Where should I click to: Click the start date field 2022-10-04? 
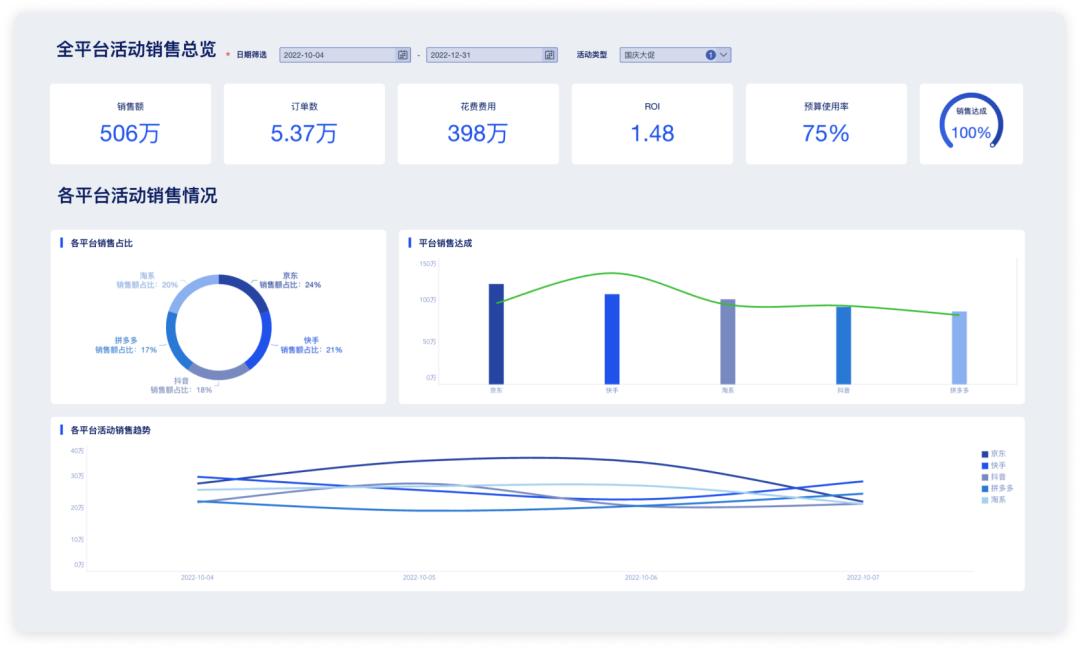click(345, 55)
